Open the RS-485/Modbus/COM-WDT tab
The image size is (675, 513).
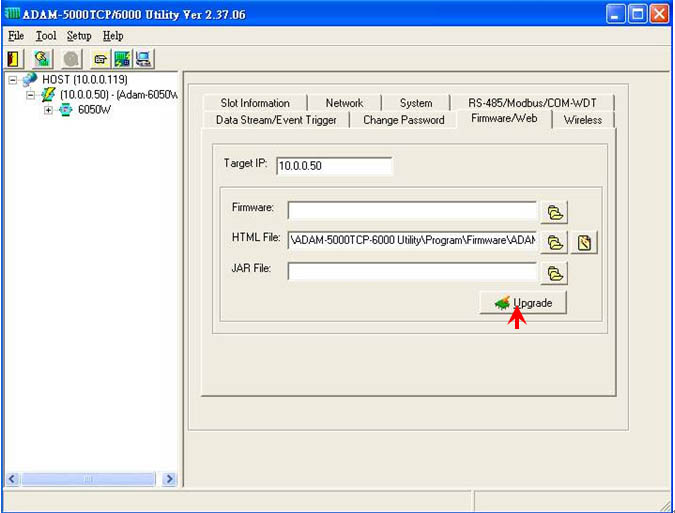[532, 103]
